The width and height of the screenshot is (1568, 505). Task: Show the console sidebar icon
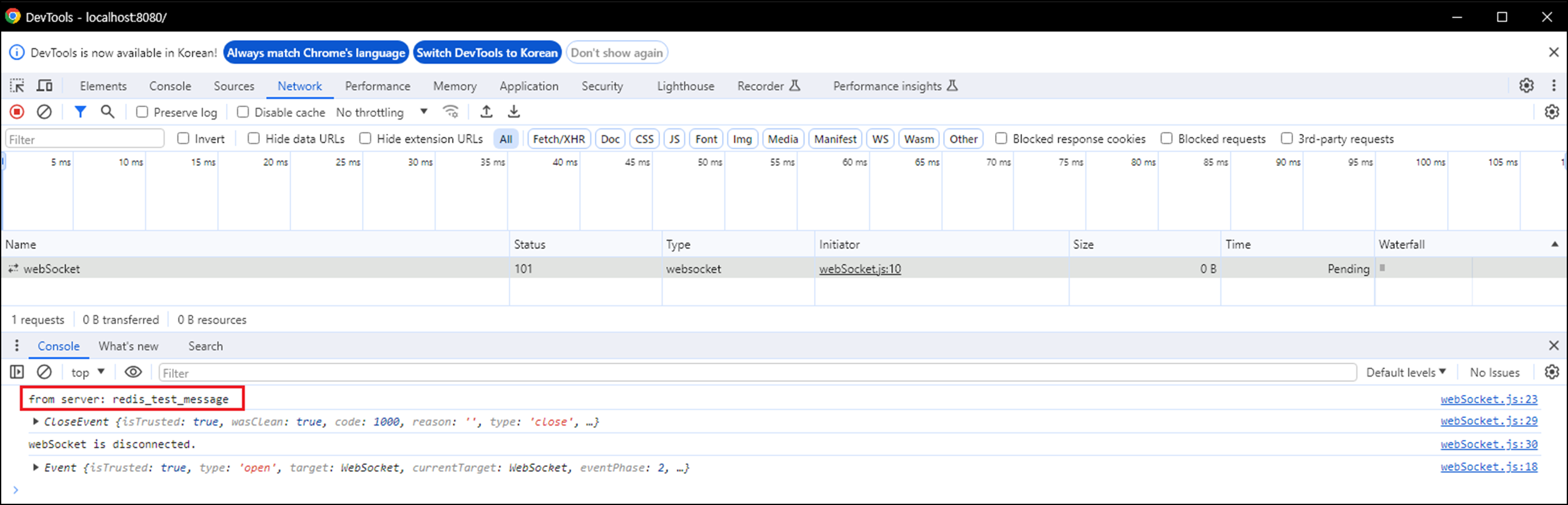(17, 372)
